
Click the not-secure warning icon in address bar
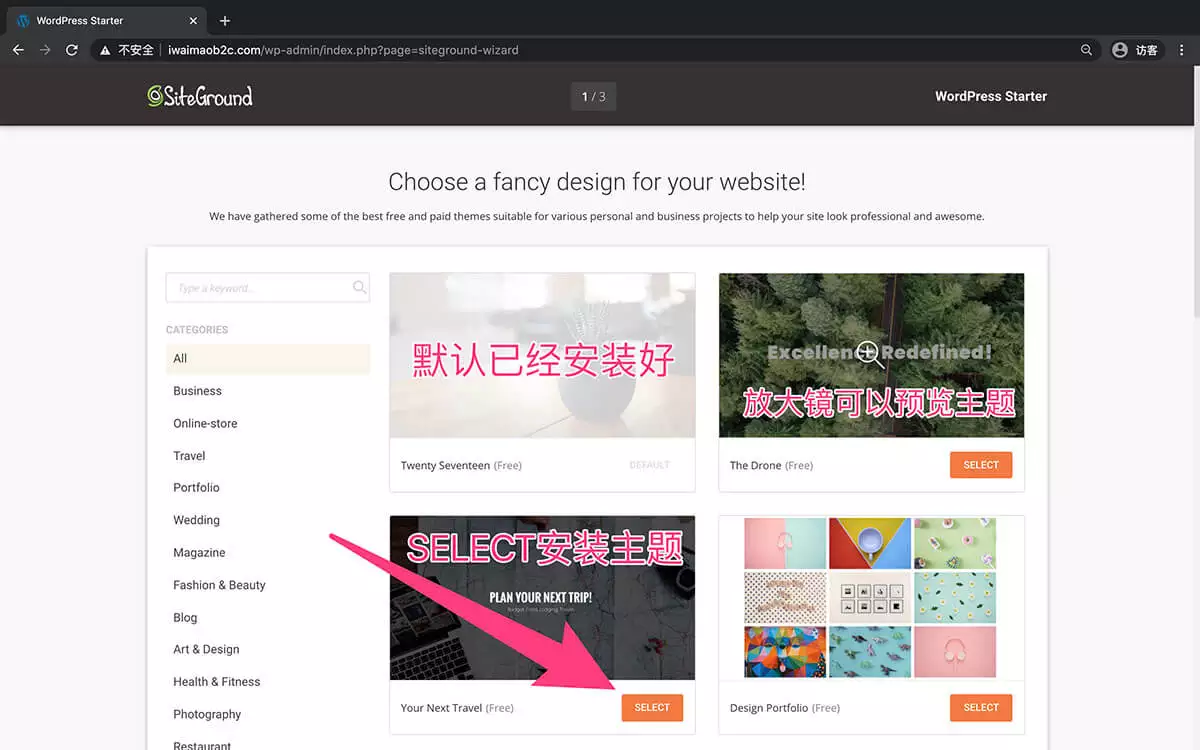[x=104, y=49]
